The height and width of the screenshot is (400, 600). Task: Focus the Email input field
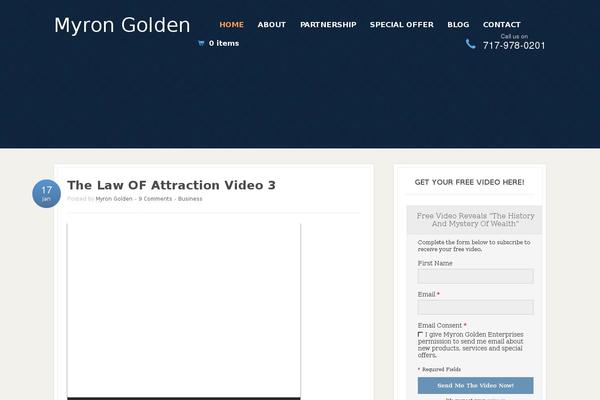point(476,307)
